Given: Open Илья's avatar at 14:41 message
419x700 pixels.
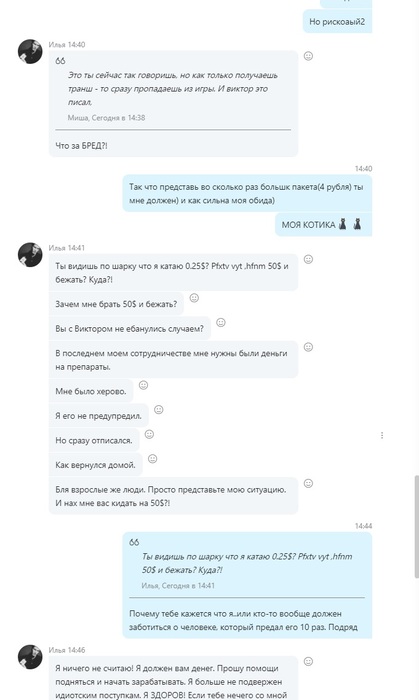Looking at the screenshot, I should [x=30, y=255].
